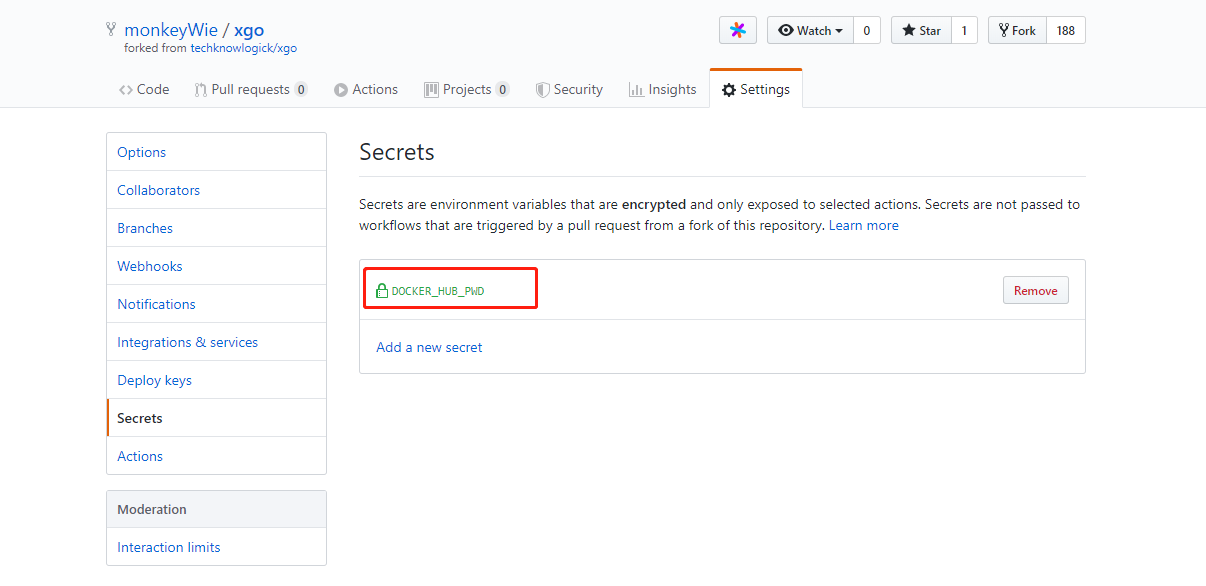
Task: Open the Learn more link
Action: coord(863,226)
